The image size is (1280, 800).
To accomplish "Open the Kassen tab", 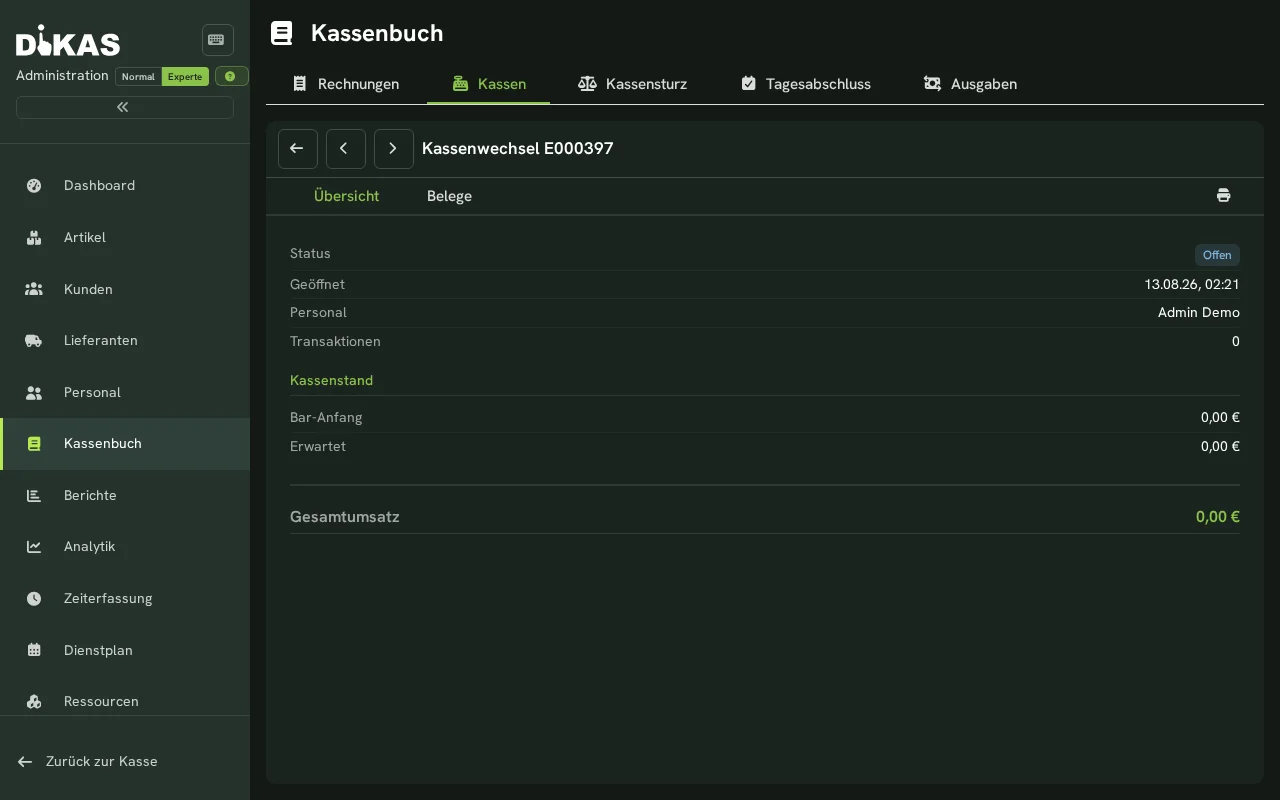I will pyautogui.click(x=488, y=84).
